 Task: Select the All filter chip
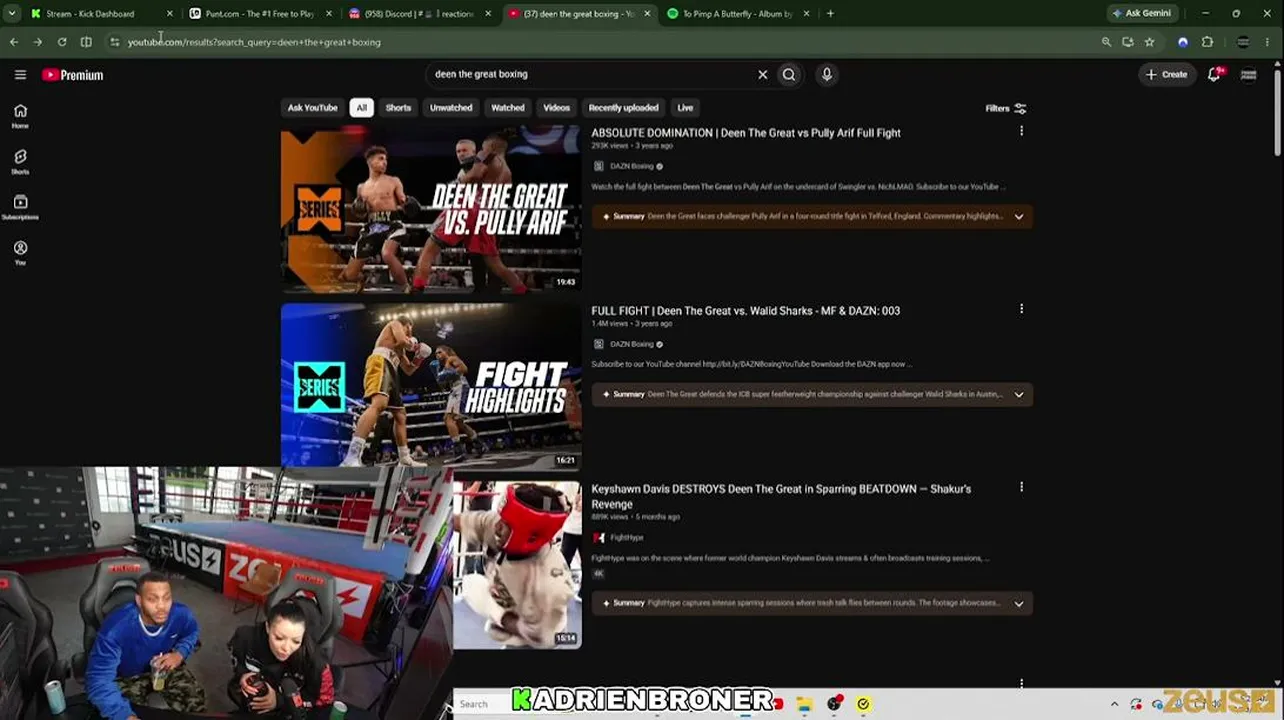pos(361,108)
